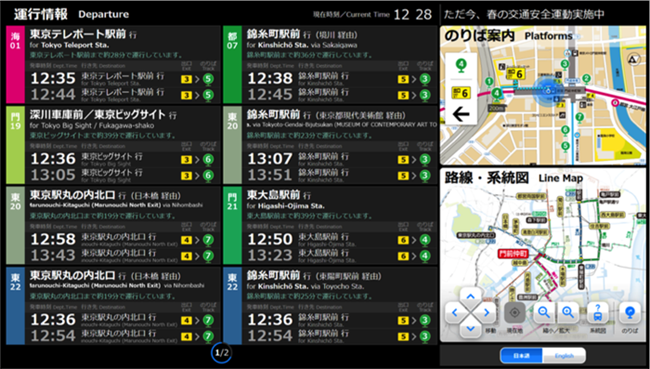Pan the line map to the left
The width and height of the screenshot is (650, 369).
(455, 313)
